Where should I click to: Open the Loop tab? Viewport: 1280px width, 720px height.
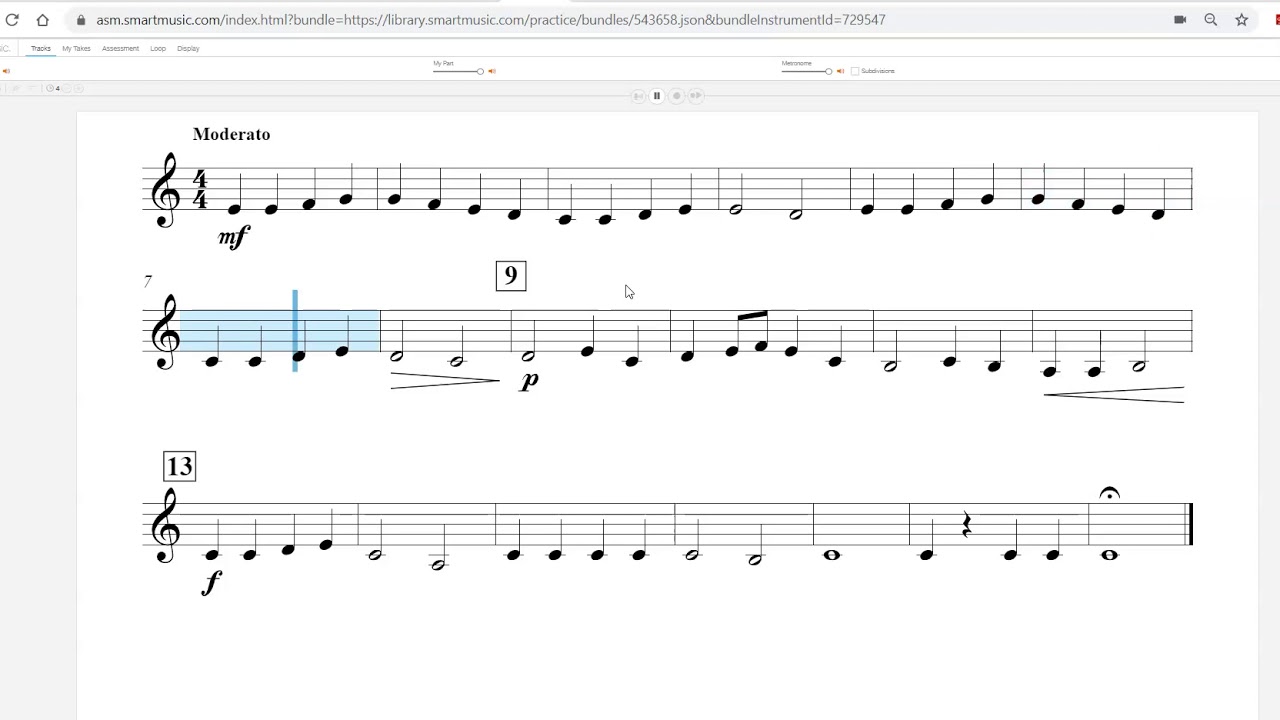tap(158, 48)
